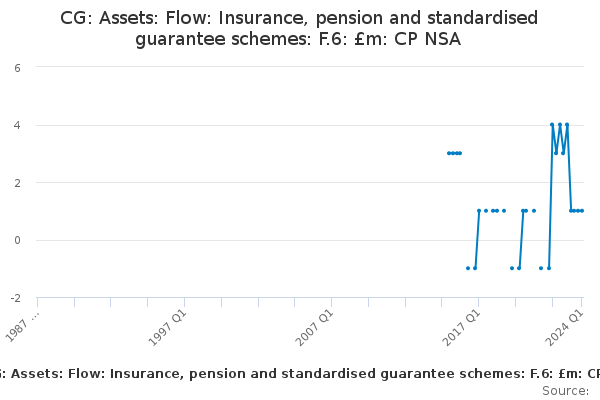This screenshot has height=400, width=600.
Task: Click the y-axis label 6
Action: [x=17, y=68]
